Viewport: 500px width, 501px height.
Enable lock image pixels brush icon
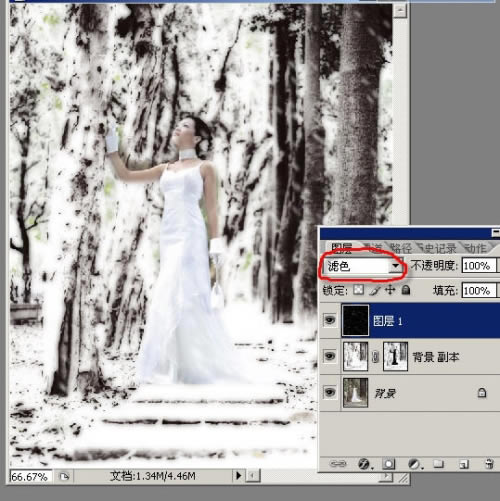pos(375,290)
